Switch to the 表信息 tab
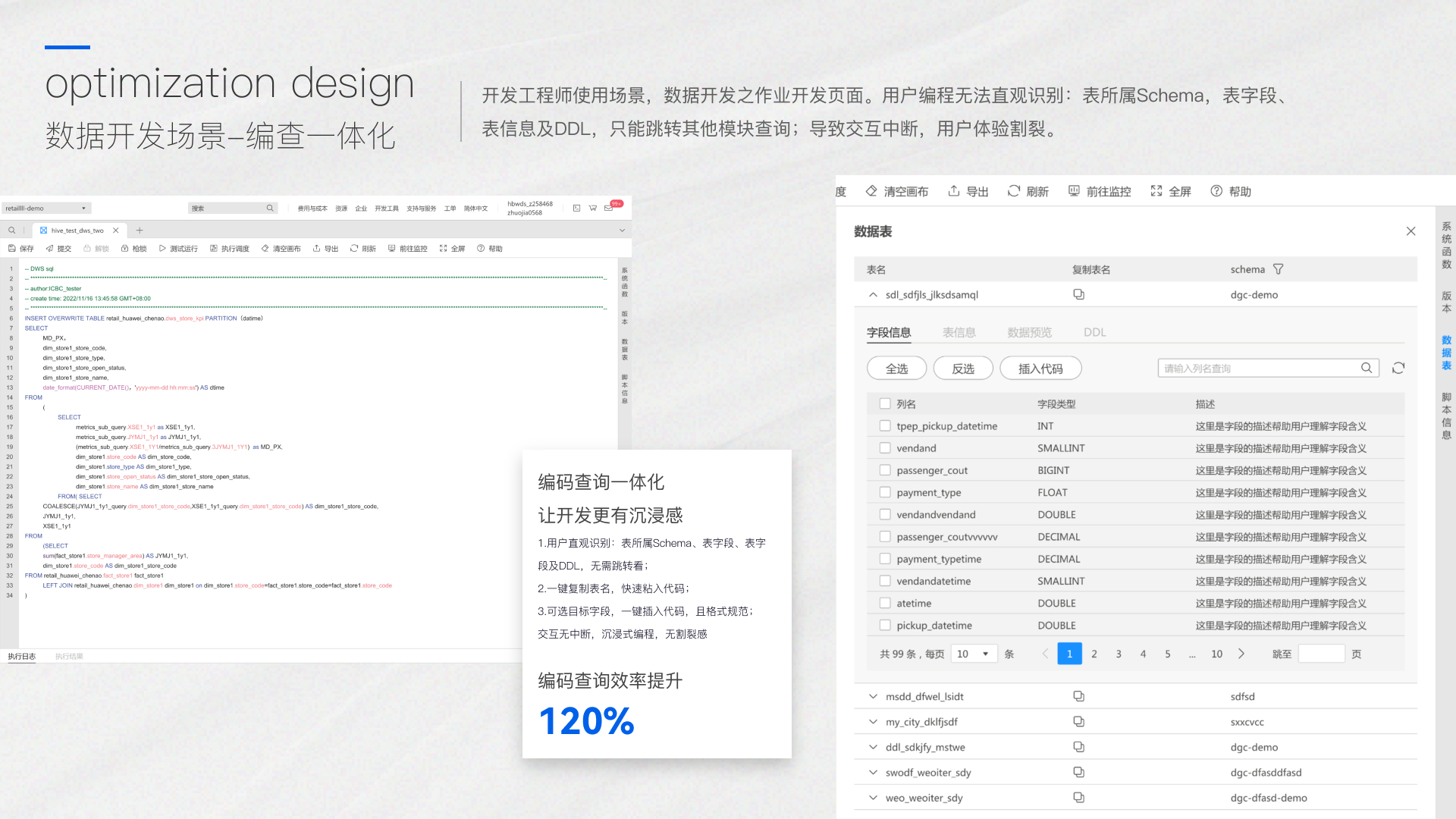Viewport: 1456px width, 819px height. tap(959, 332)
